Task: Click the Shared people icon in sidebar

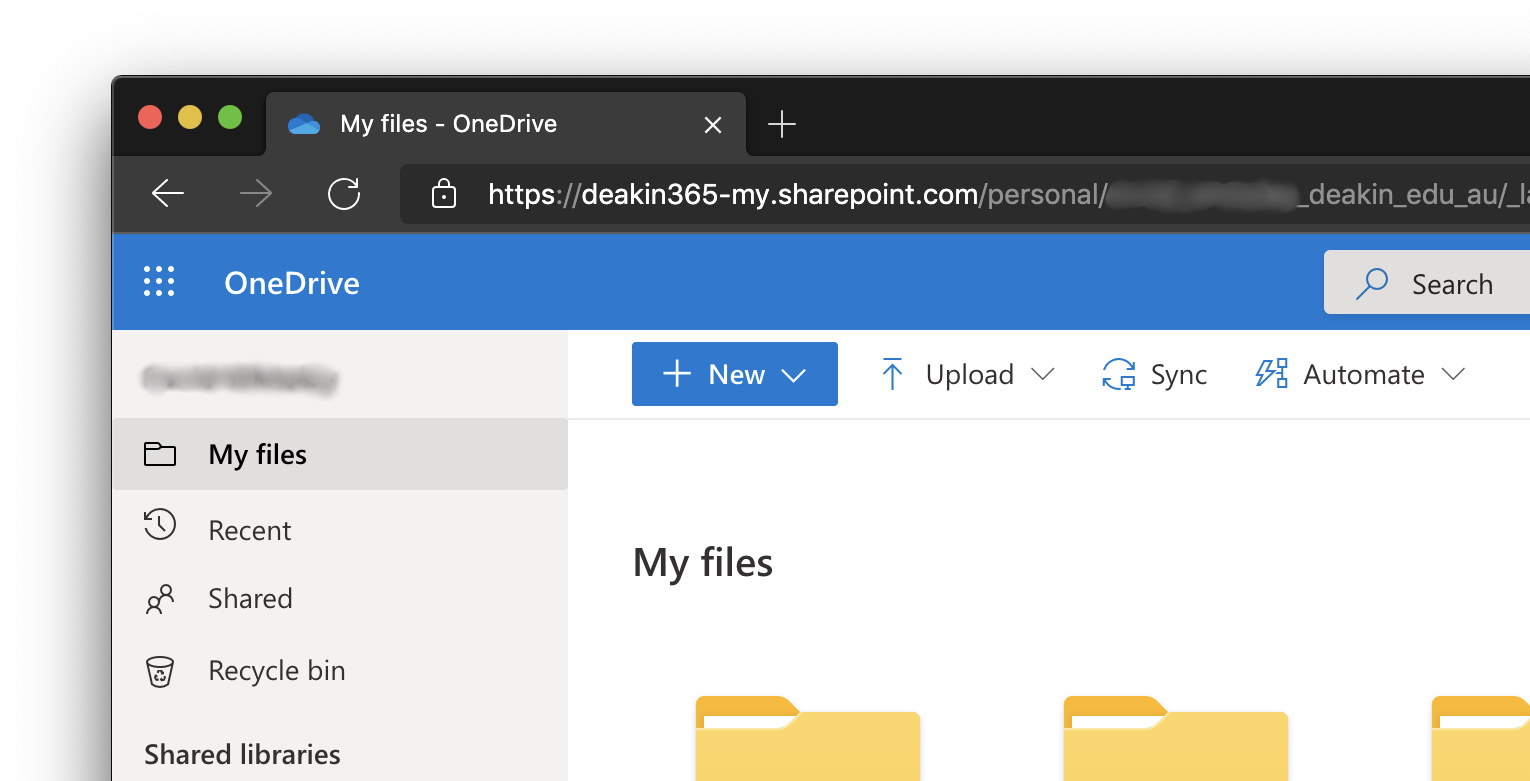Action: [x=160, y=599]
